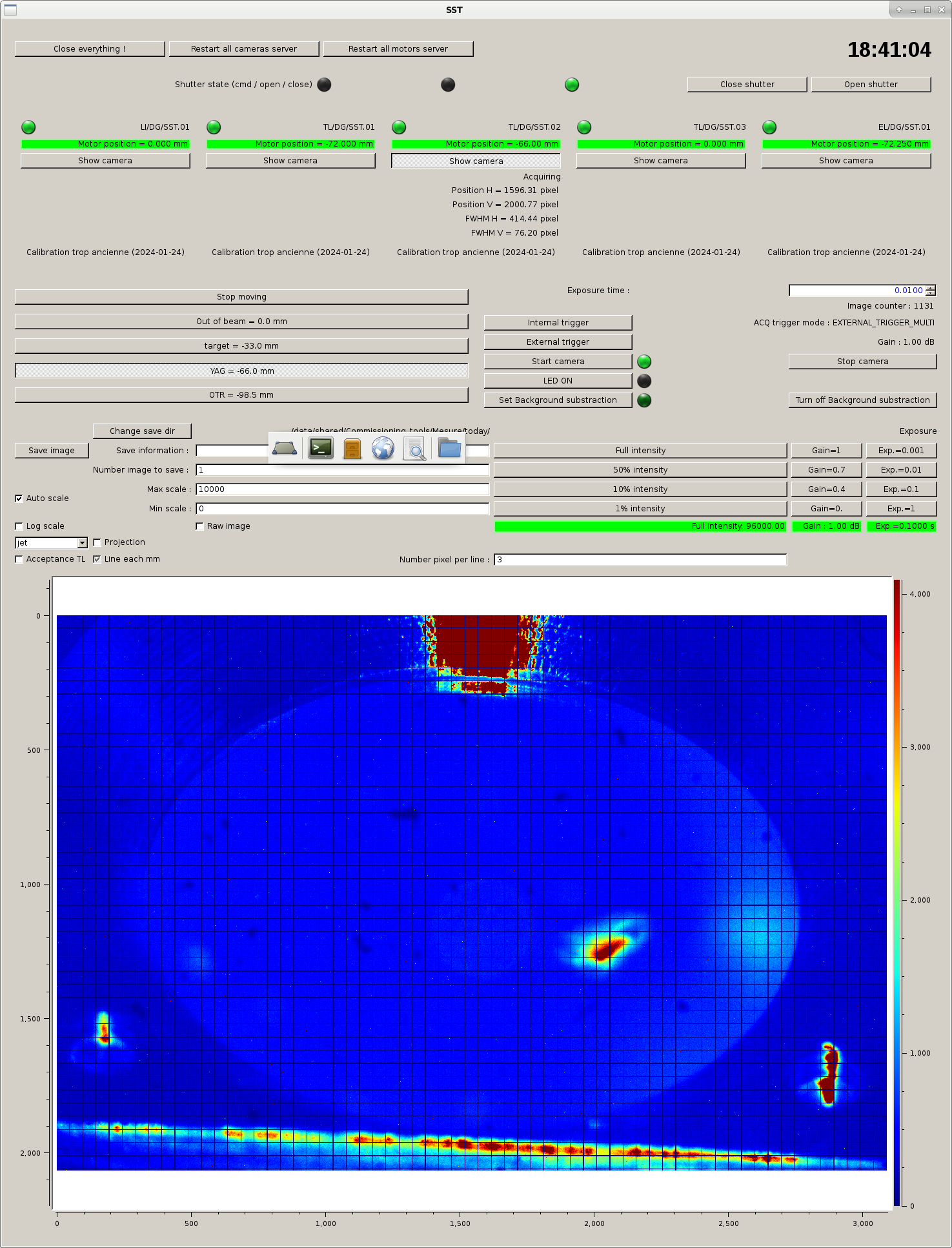
Task: Expand the jet colormap dropdown
Action: point(82,543)
